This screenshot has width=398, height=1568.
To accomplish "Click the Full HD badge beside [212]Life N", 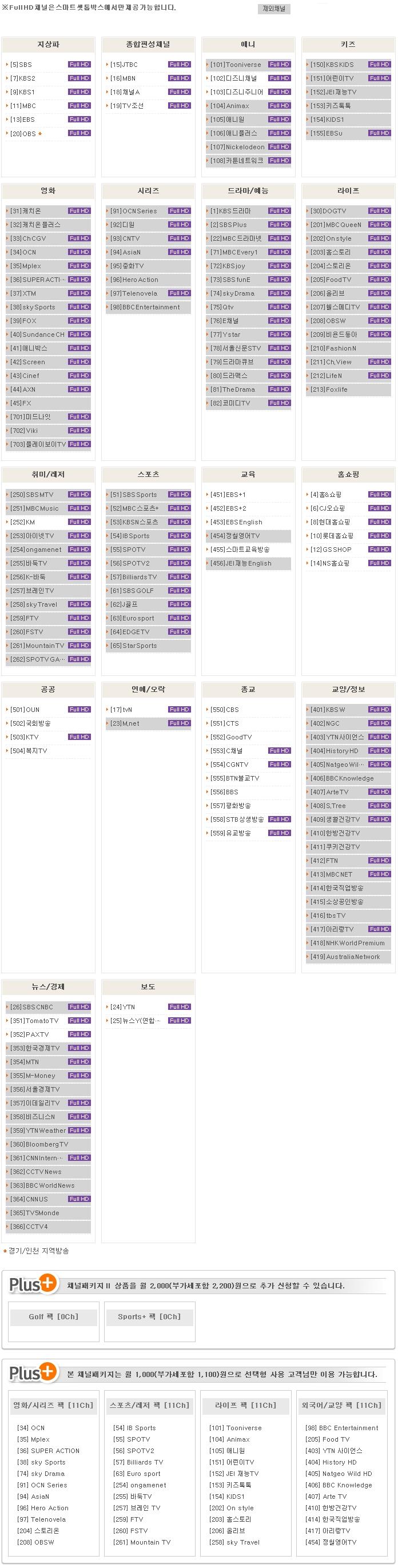I will click(x=379, y=376).
